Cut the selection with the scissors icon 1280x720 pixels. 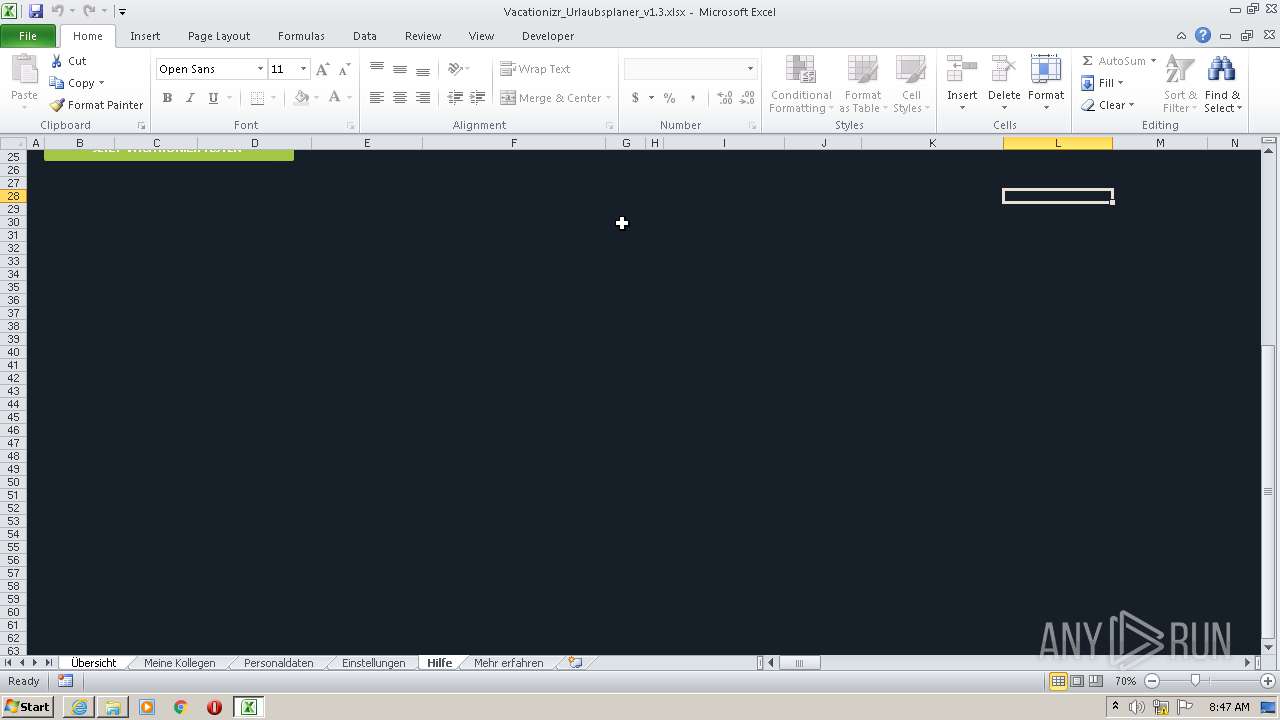click(69, 61)
